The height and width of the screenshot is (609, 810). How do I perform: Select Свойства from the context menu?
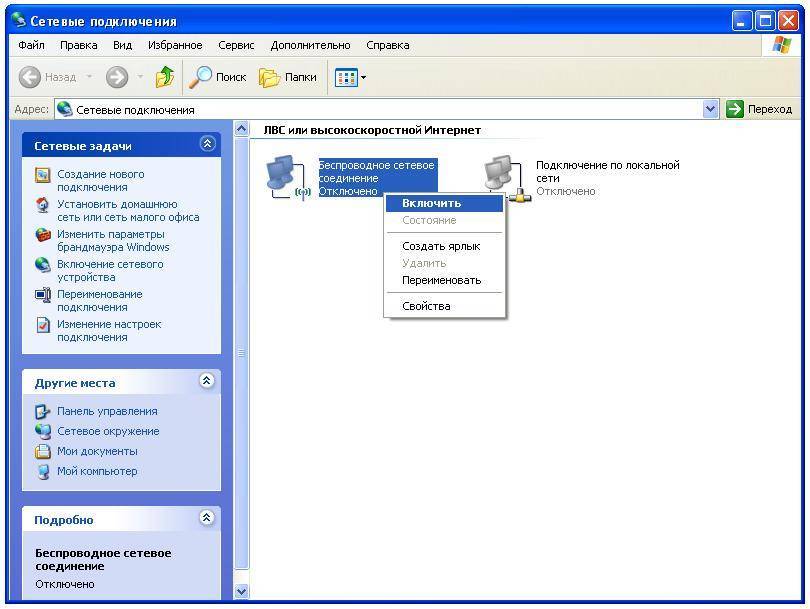coord(426,306)
